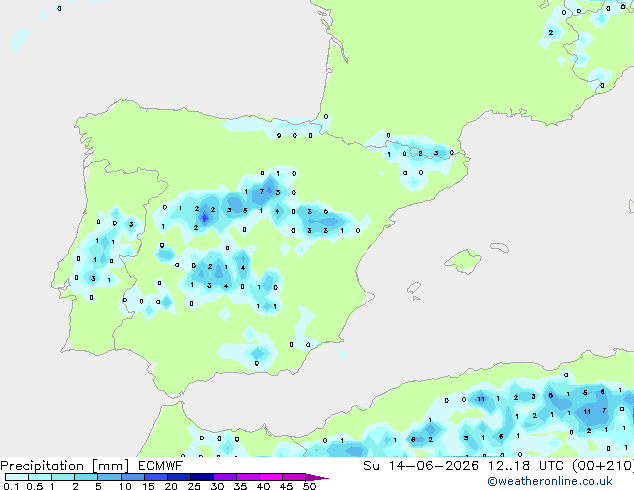Click the "12..18 UTC" time range text
Viewport: 634px width, 490px height.
tap(526, 466)
